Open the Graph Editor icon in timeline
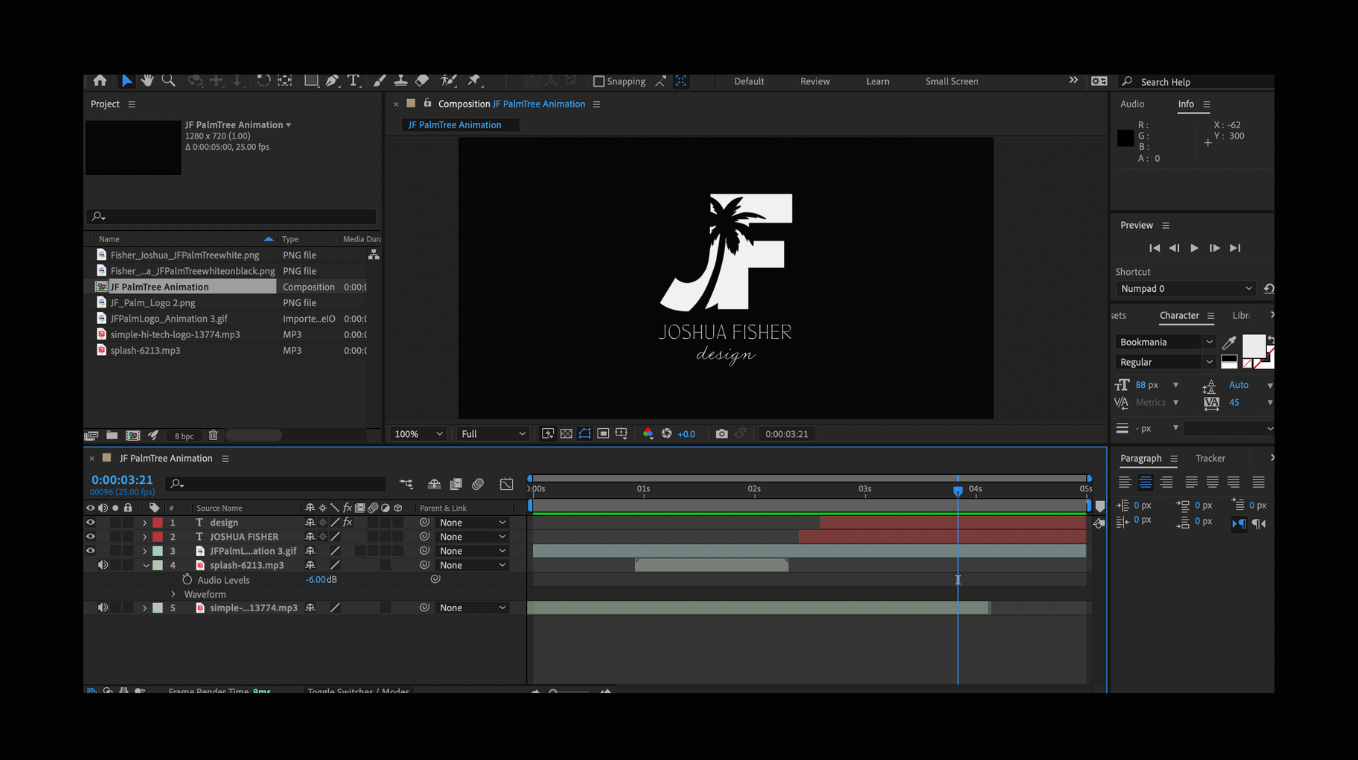 click(x=507, y=484)
